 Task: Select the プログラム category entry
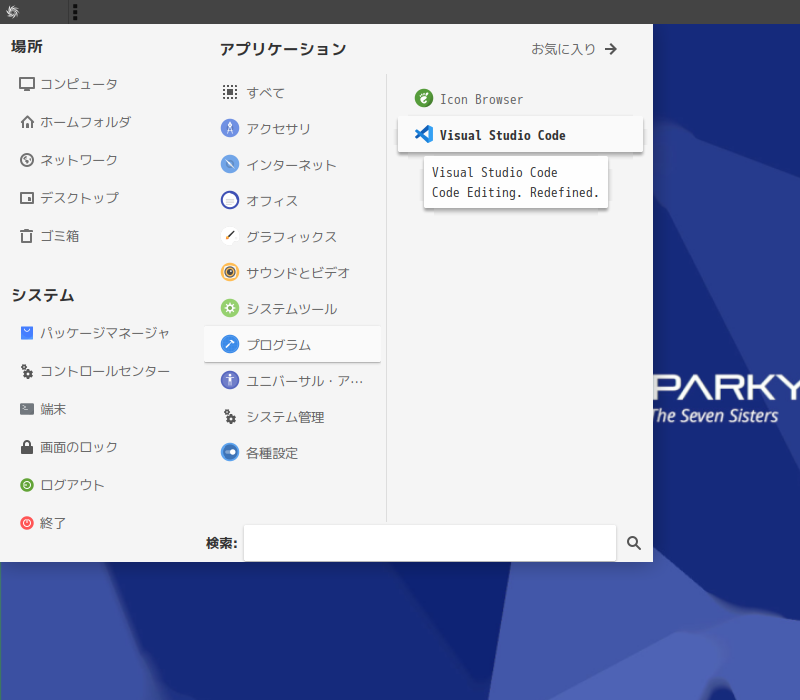(292, 344)
